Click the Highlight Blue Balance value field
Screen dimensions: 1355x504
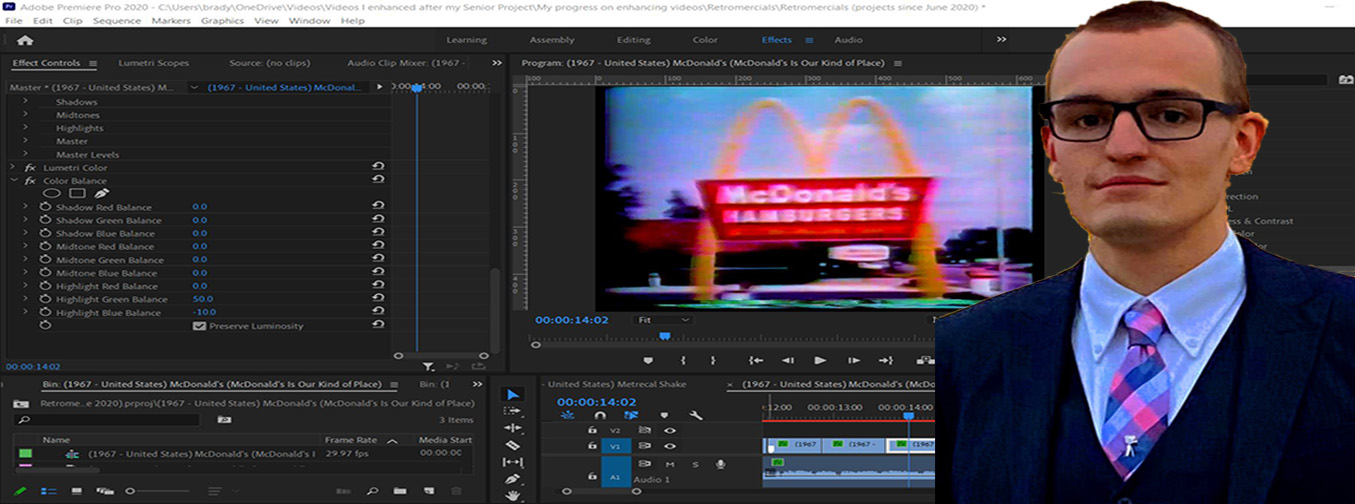tap(205, 313)
